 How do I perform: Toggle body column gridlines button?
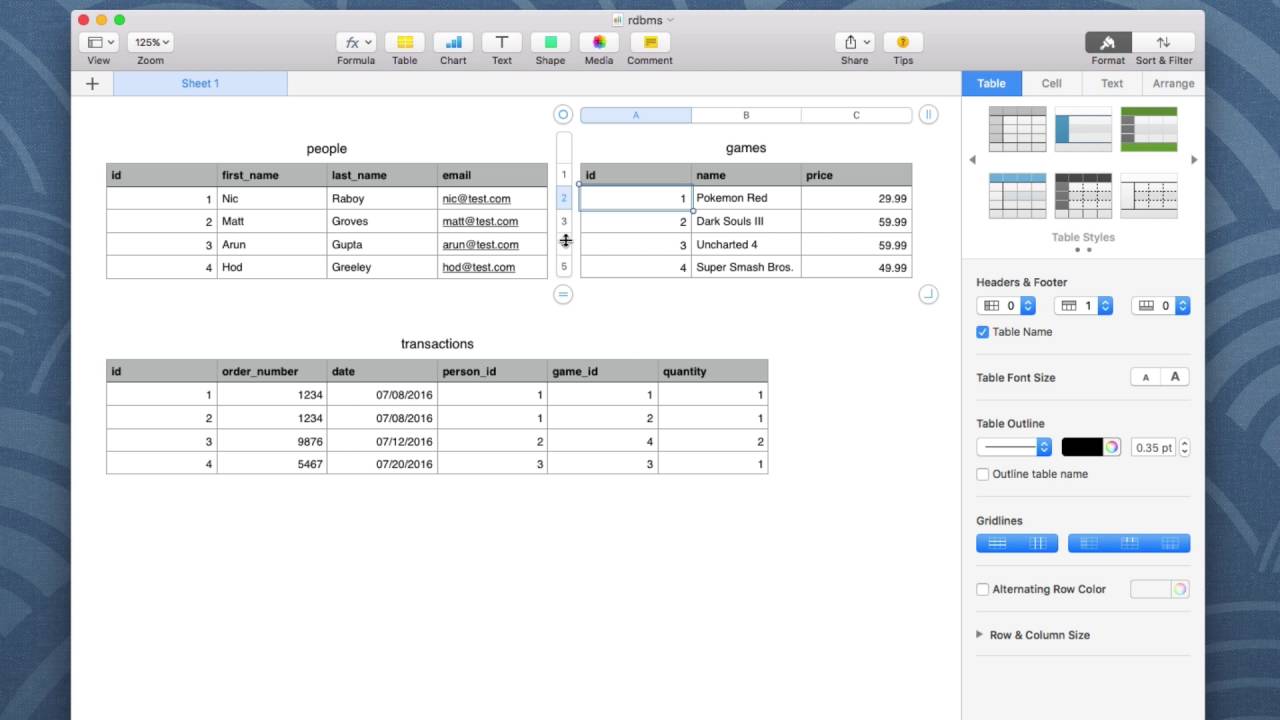[x=1038, y=543]
